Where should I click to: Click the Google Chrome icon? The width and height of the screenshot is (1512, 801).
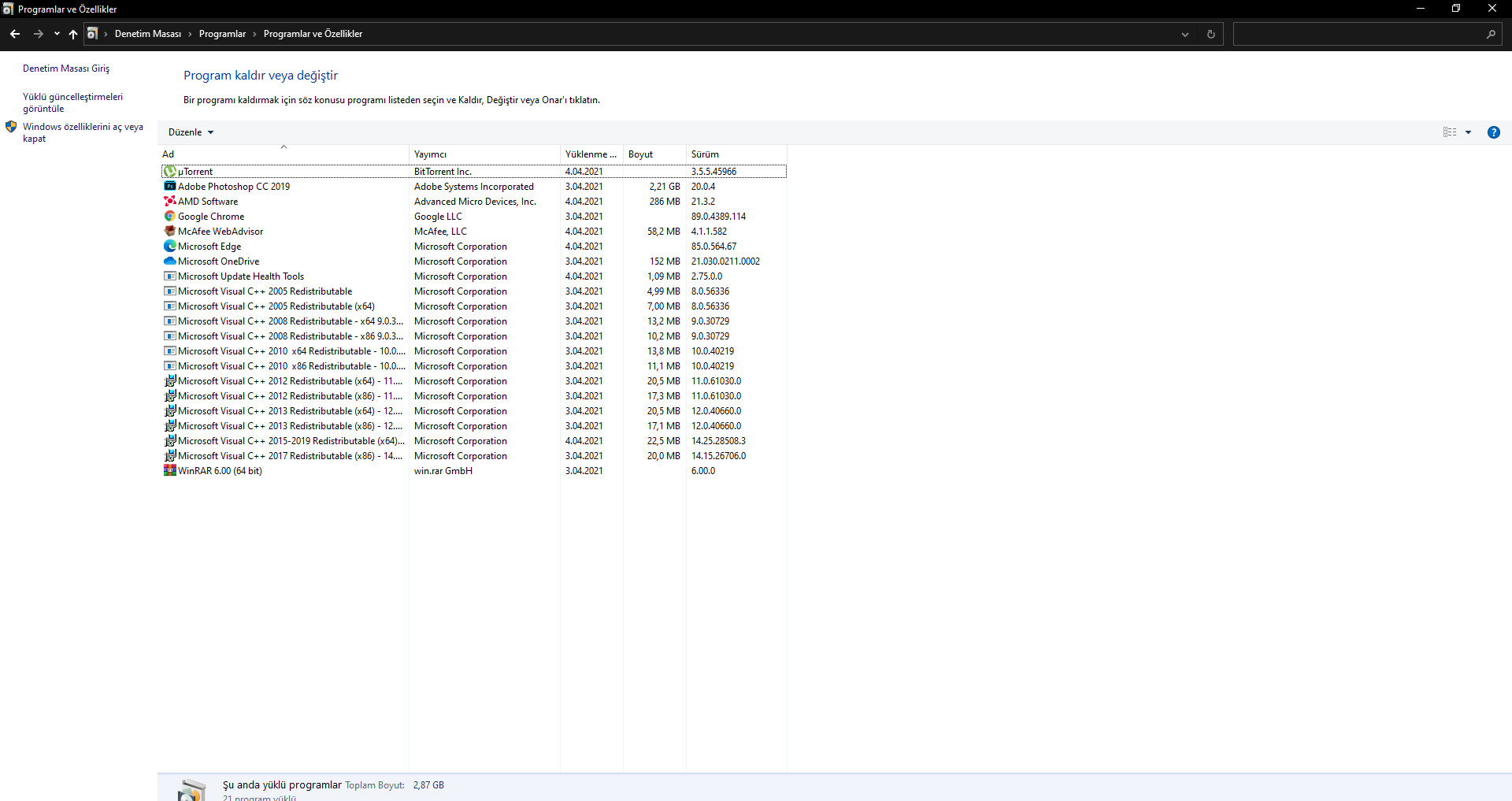pos(169,217)
